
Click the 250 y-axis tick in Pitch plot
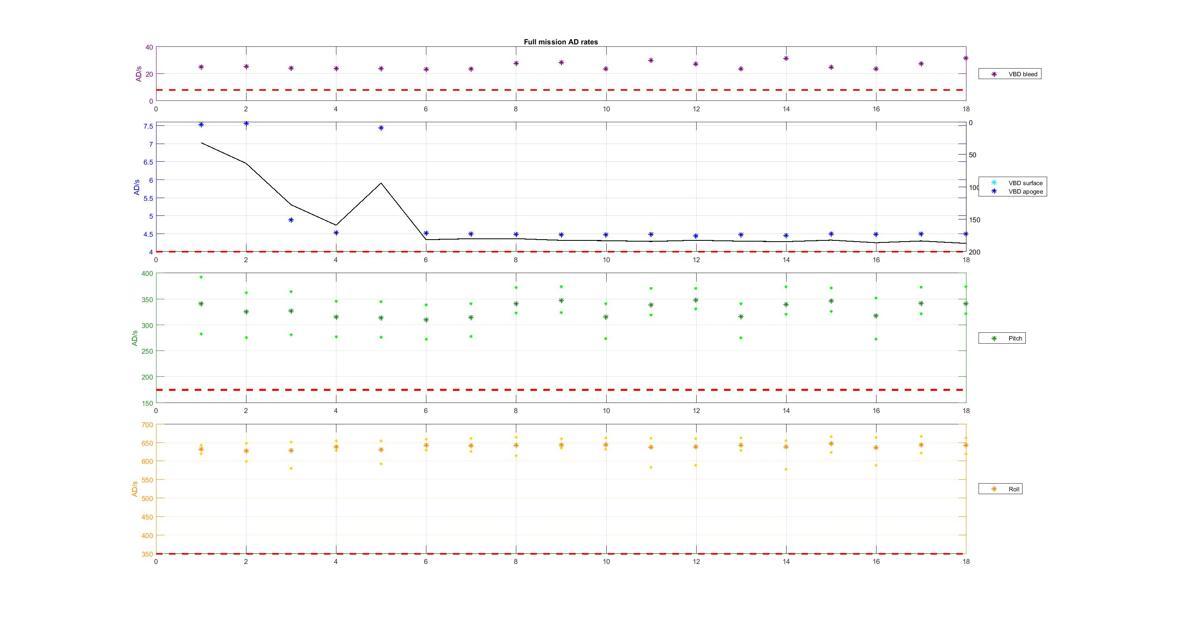coord(147,351)
